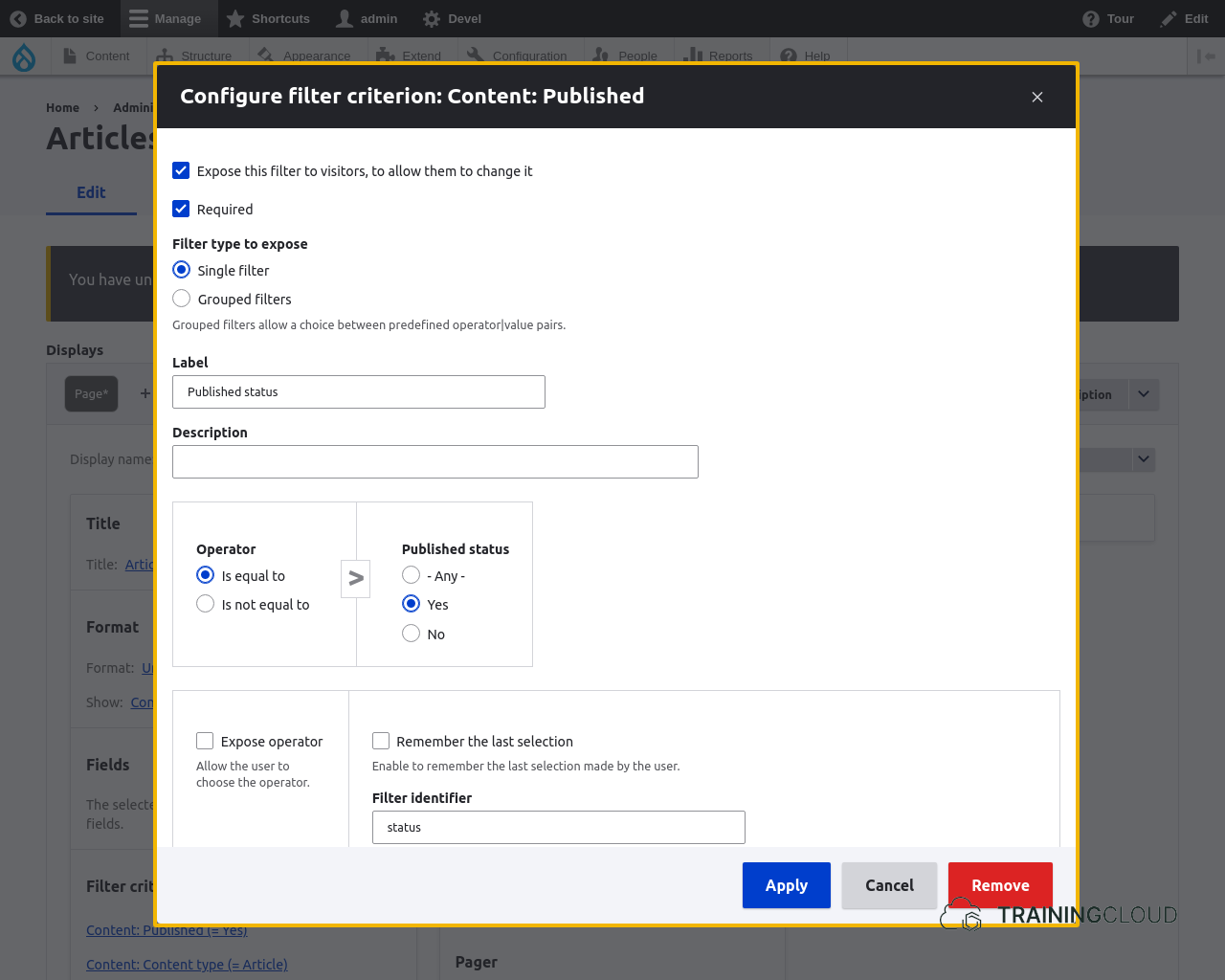Select Grouped filters radio button
The width and height of the screenshot is (1225, 980).
pyautogui.click(x=182, y=299)
